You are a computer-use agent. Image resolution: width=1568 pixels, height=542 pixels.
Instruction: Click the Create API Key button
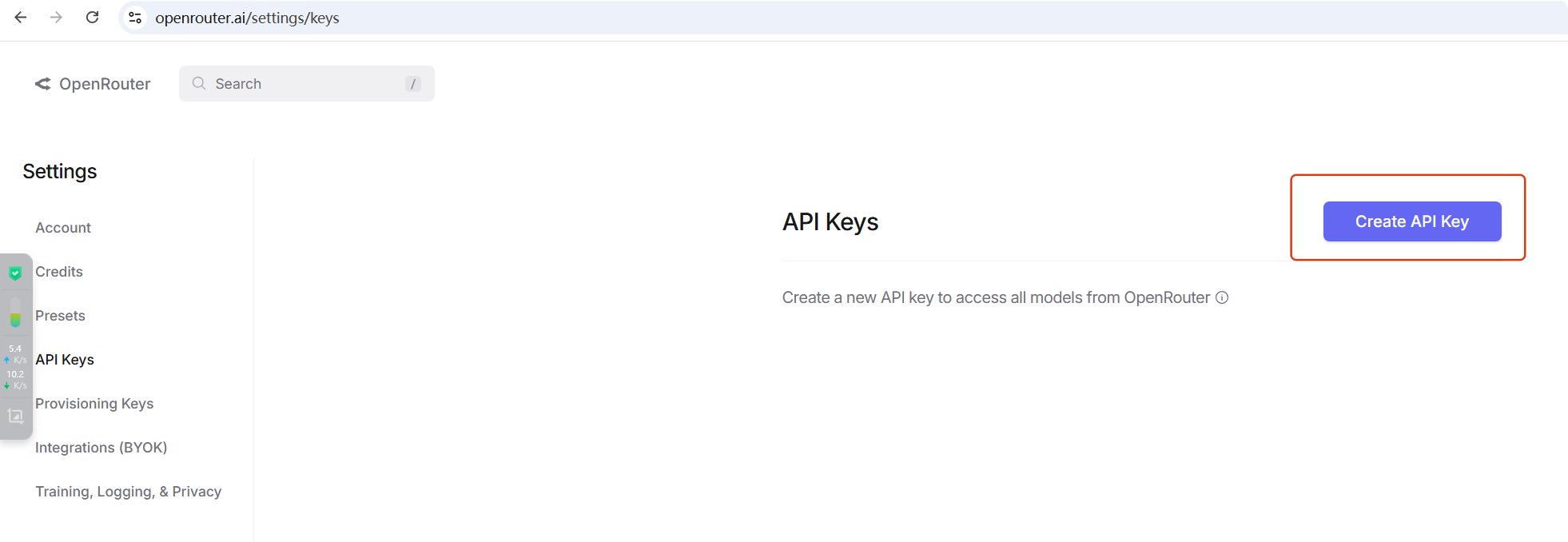[x=1412, y=221]
